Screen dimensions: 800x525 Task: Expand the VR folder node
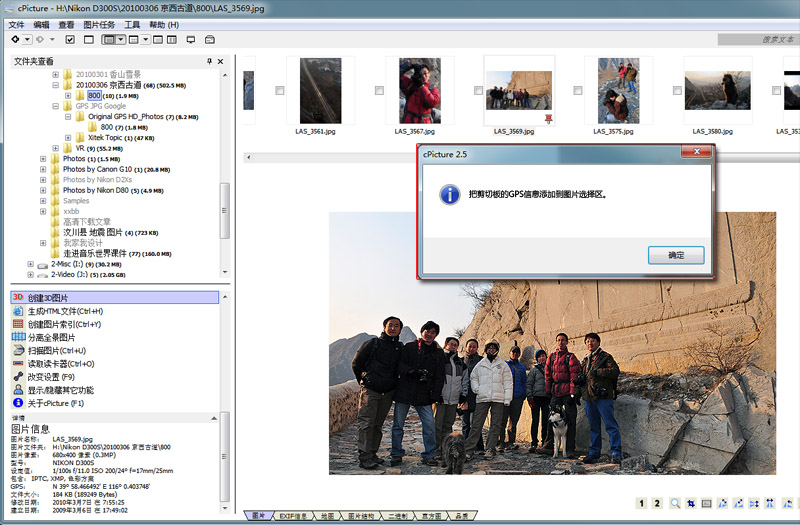pos(54,148)
